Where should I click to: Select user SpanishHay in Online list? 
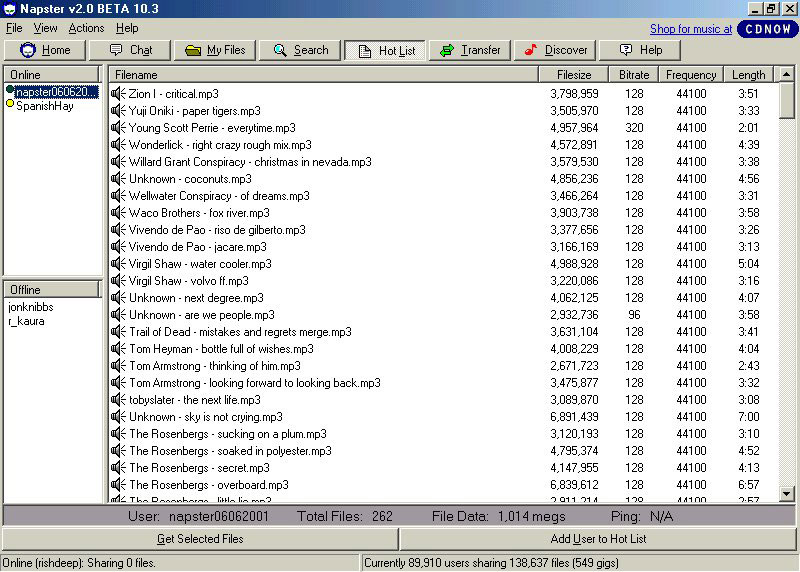pos(45,106)
